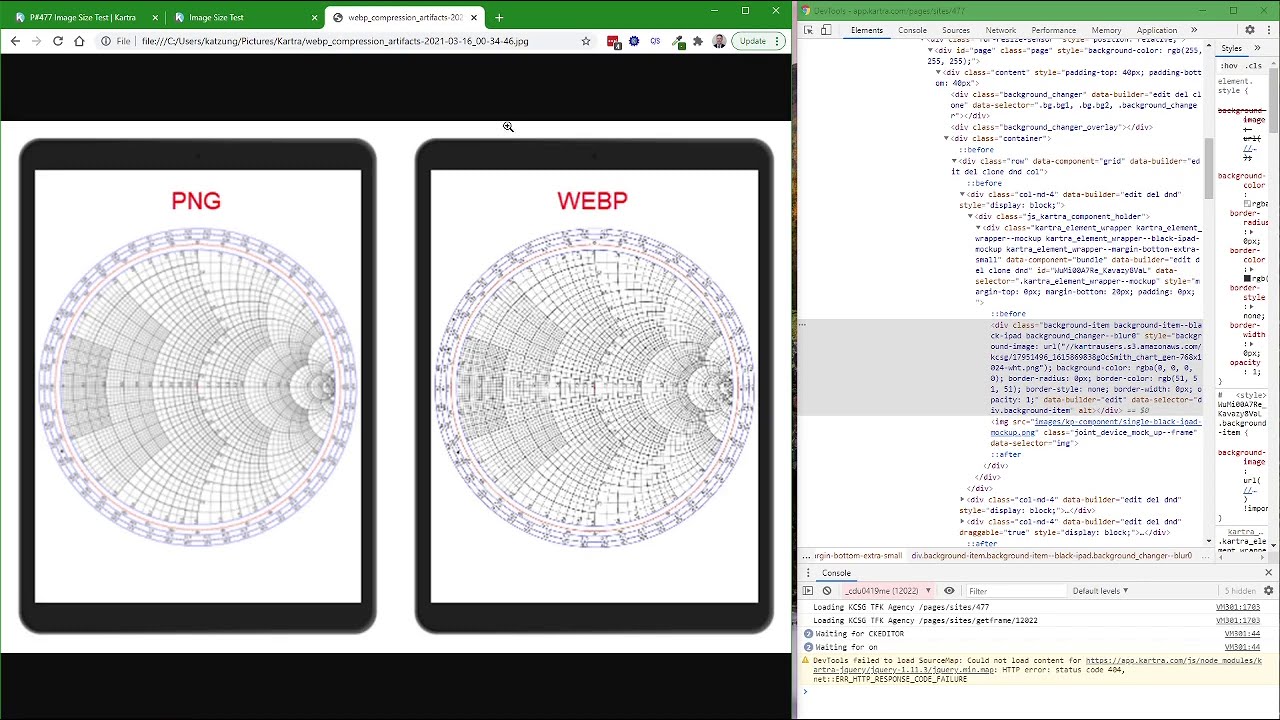Open the DevTools Application panel
1280x720 pixels.
[1156, 30]
